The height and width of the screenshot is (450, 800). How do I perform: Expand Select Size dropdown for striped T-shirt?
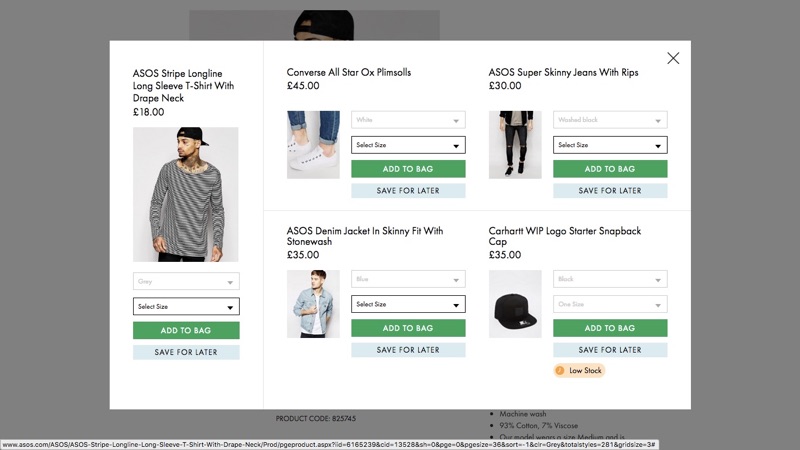[186, 307]
